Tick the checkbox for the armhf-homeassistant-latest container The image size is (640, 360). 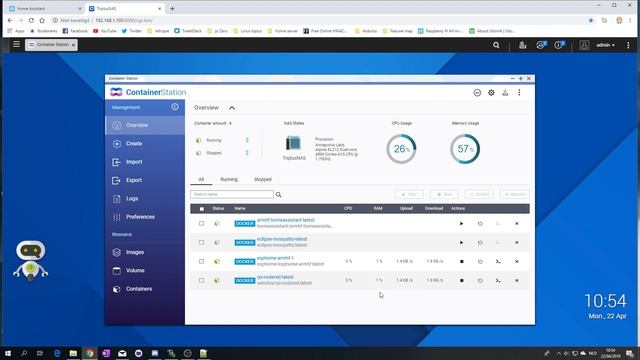pyautogui.click(x=201, y=224)
